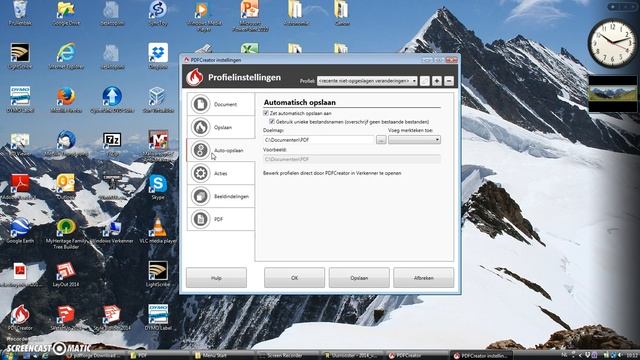
Task: Browse for target folder with '...' button
Action: (x=381, y=140)
